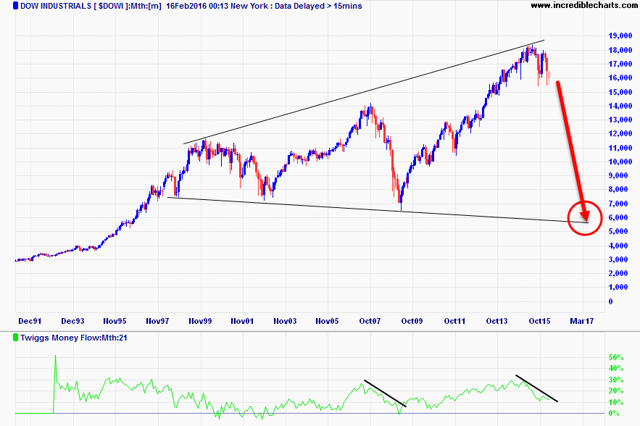Screen dimensions: 640x426
Task: Click the Oct09 date axis label
Action: 412,321
